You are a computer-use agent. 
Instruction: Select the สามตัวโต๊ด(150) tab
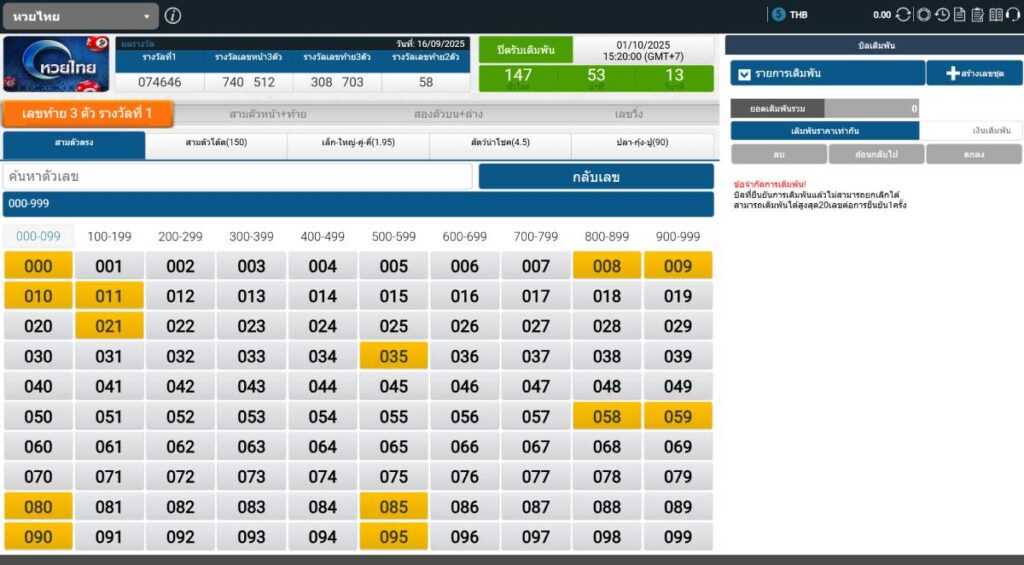[216, 143]
